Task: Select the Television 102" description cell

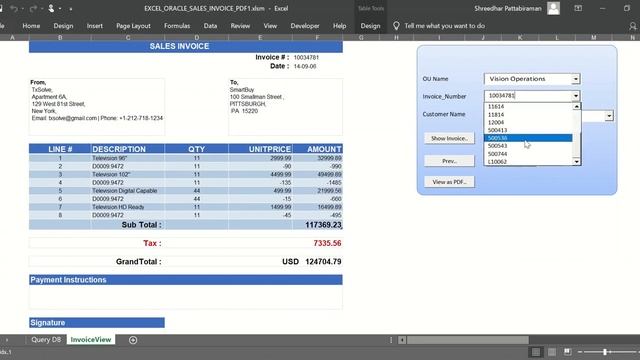Action: 128,174
